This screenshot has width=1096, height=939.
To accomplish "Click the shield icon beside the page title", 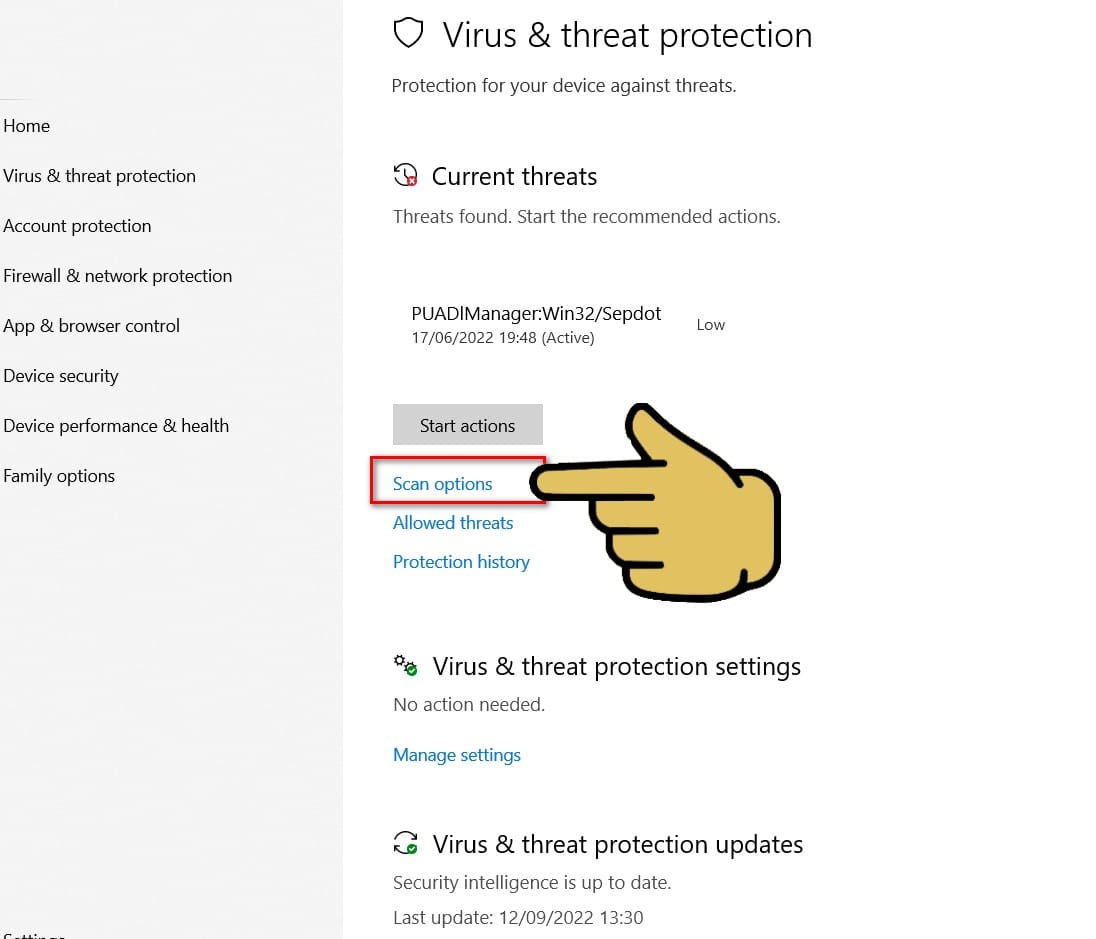I will [x=408, y=32].
